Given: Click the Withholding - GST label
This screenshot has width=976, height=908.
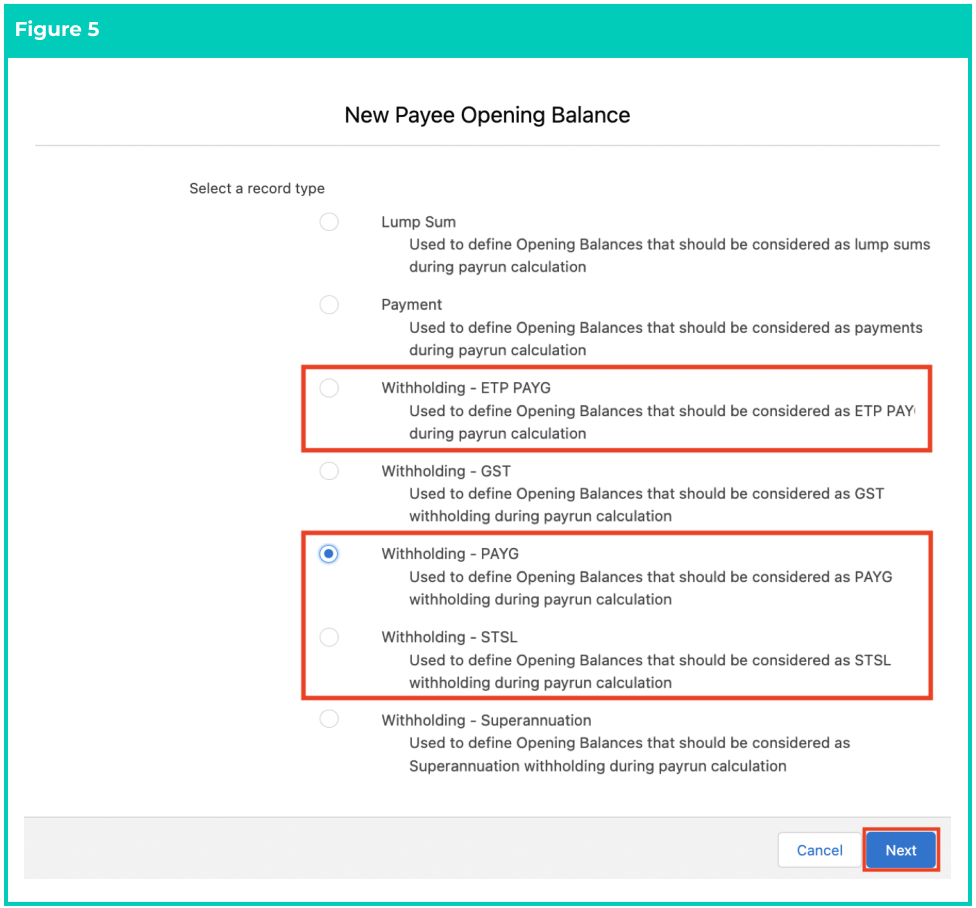Looking at the screenshot, I should point(446,471).
